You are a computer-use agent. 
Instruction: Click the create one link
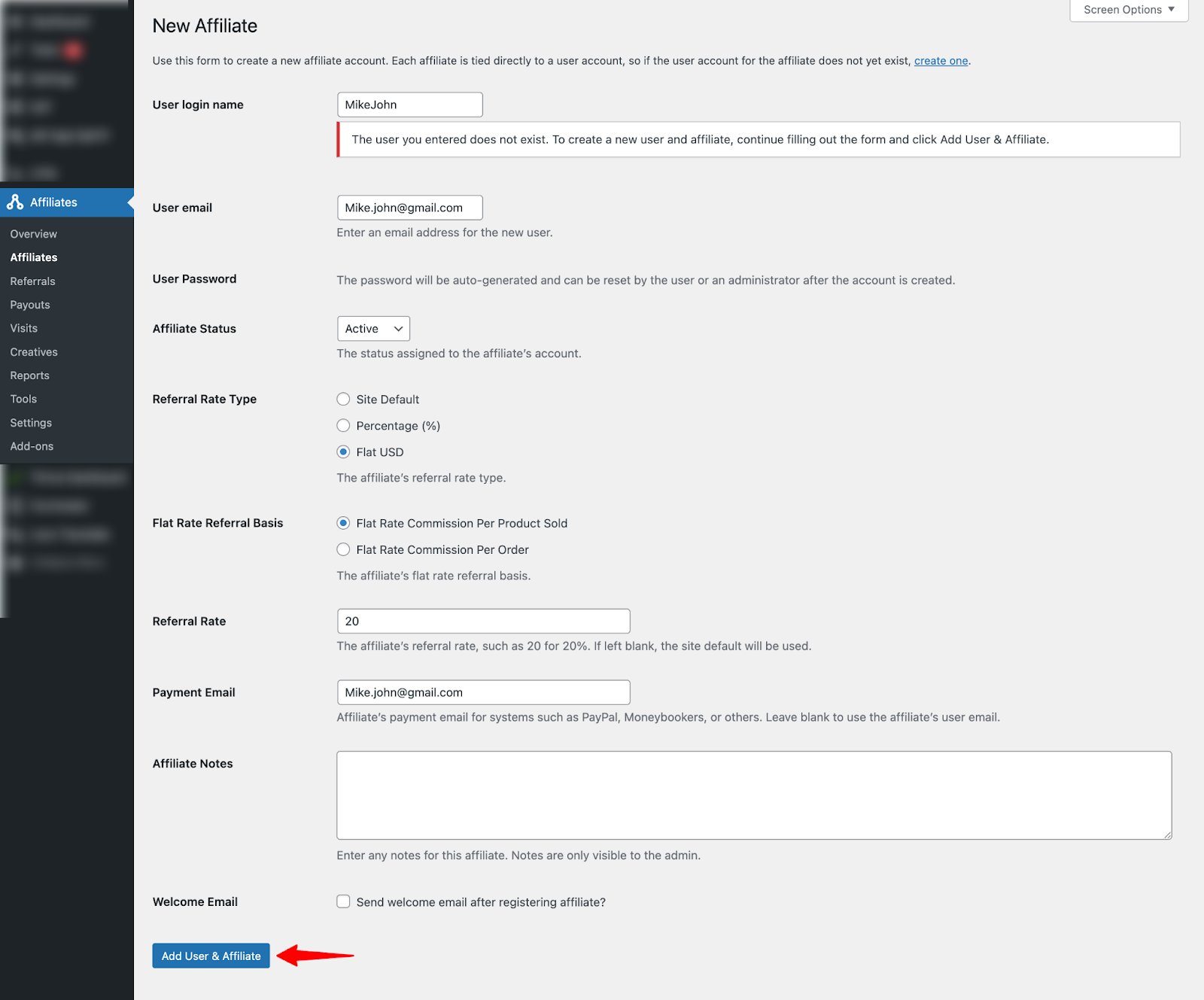tap(940, 60)
